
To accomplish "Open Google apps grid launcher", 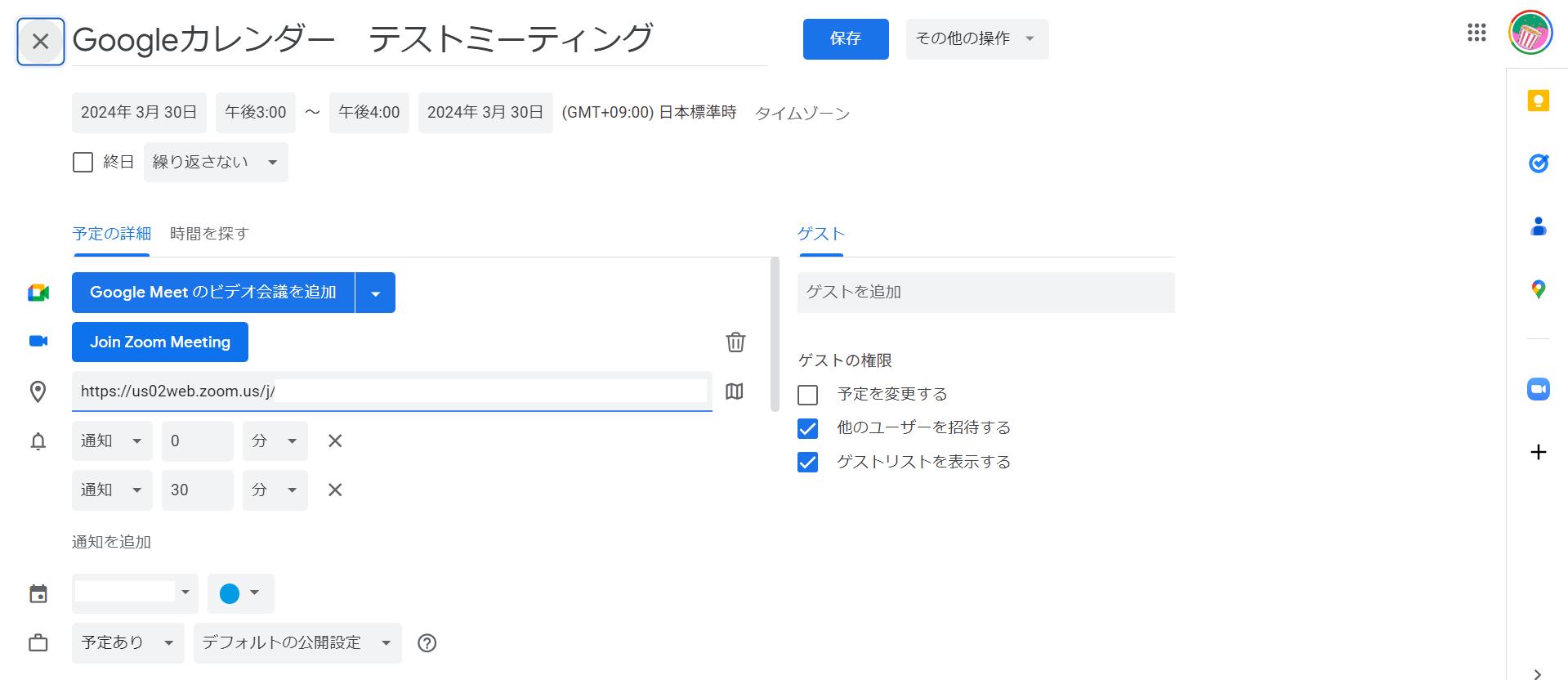I will (1476, 33).
